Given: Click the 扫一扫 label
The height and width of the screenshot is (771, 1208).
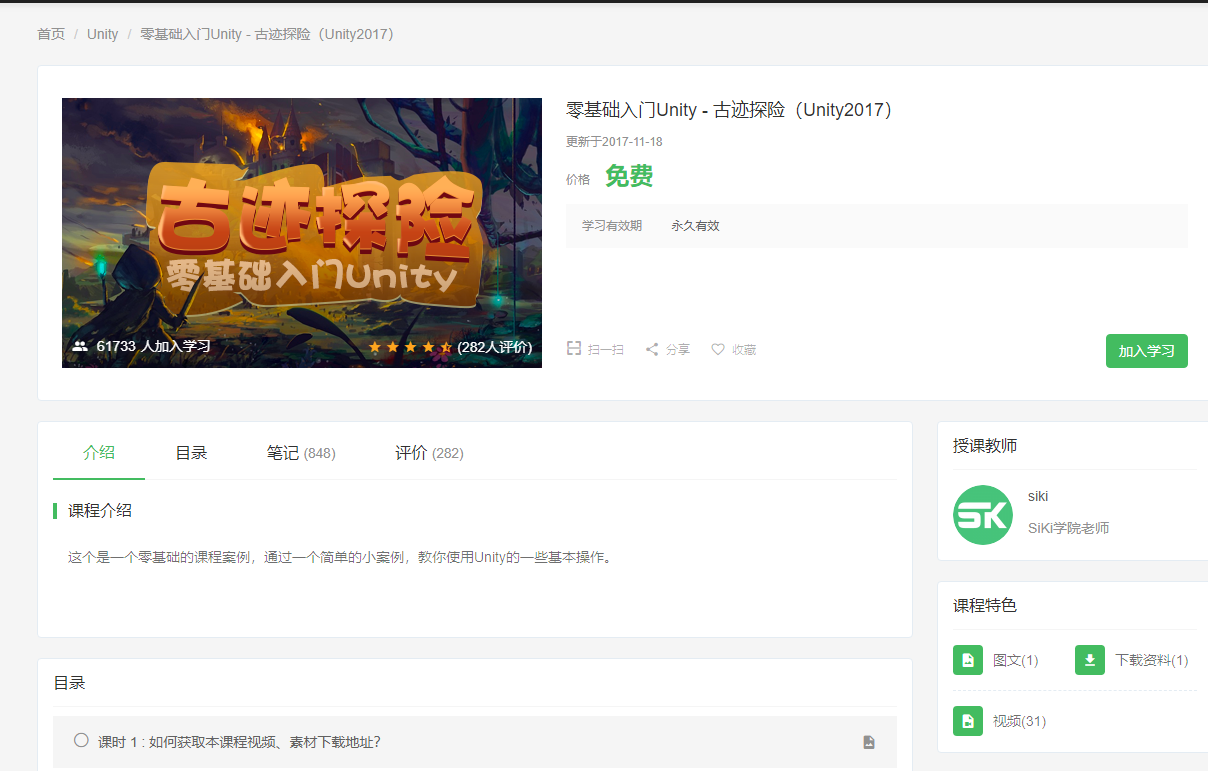Looking at the screenshot, I should click(606, 350).
